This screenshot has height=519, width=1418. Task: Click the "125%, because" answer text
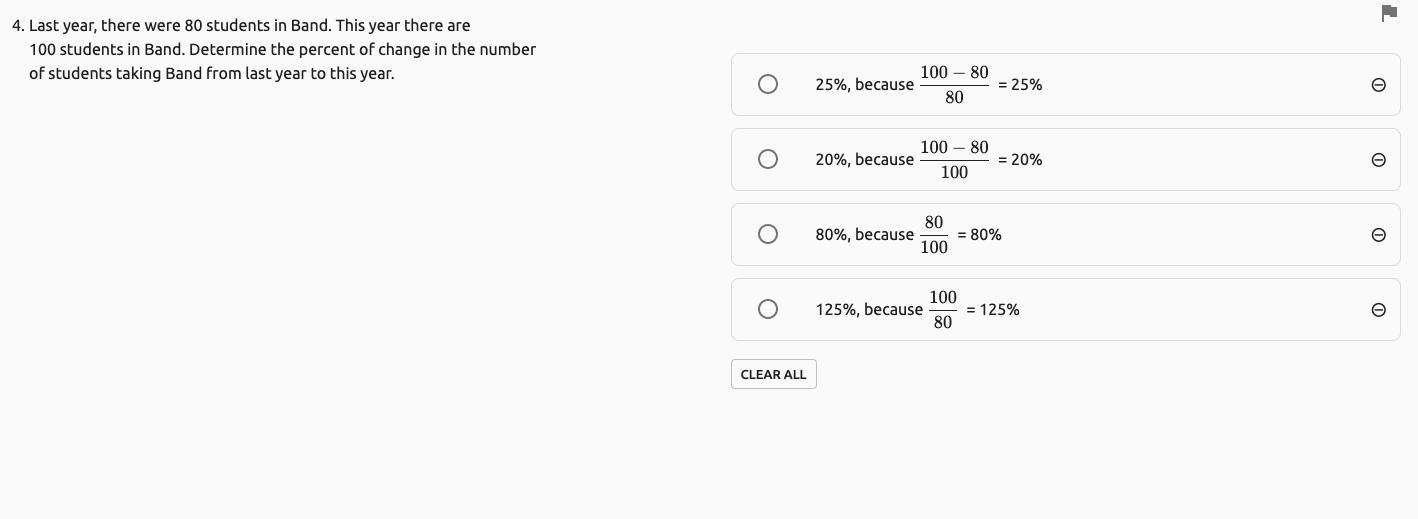pos(869,310)
